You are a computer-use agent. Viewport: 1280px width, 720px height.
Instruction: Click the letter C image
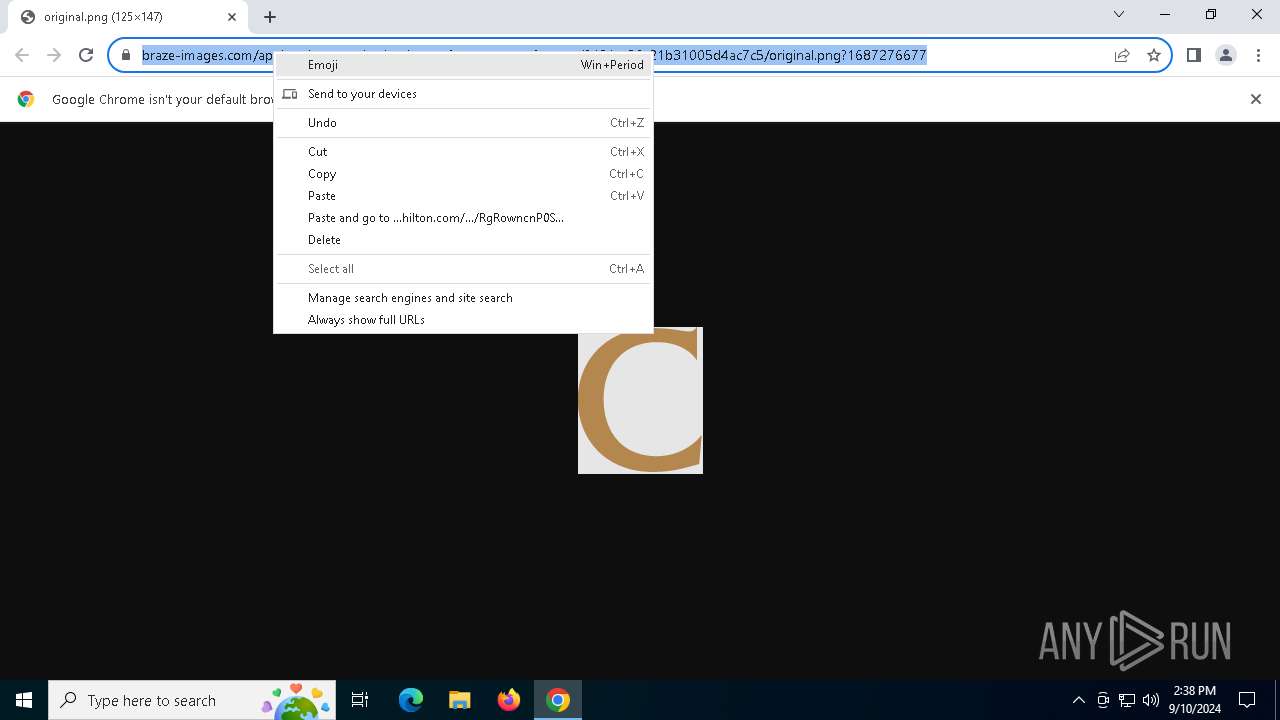[x=640, y=400]
